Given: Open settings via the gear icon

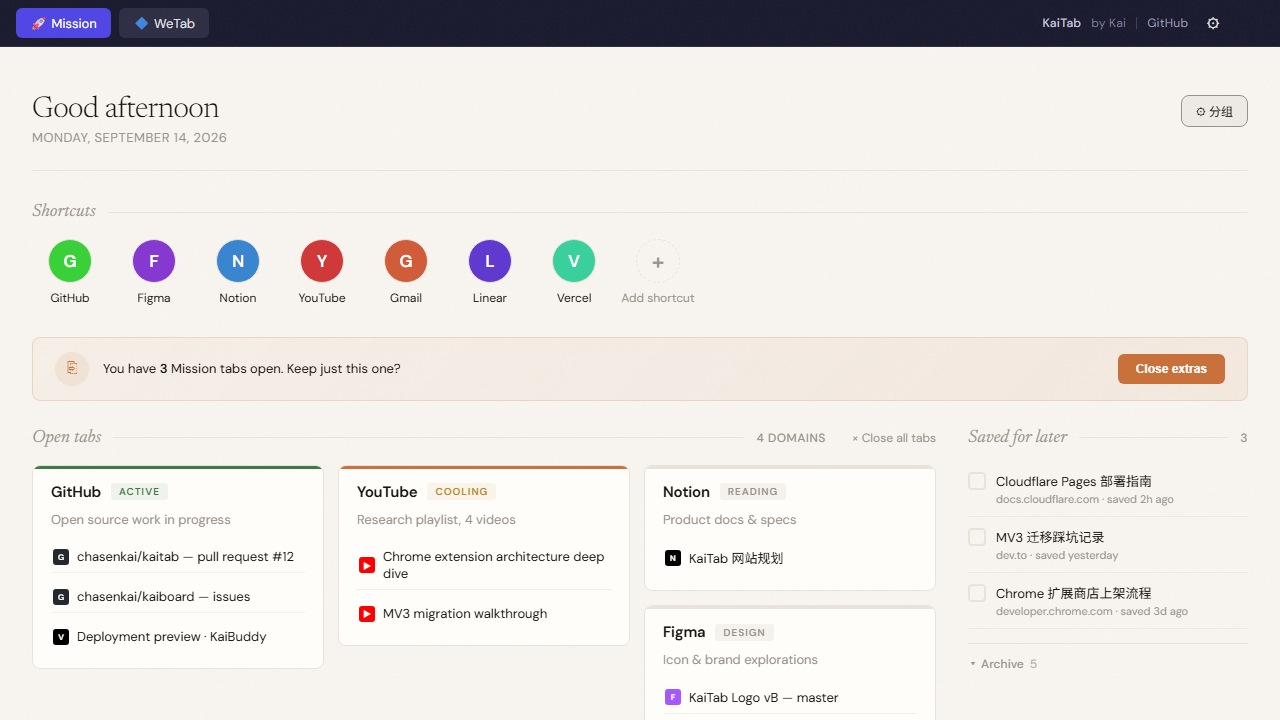Looking at the screenshot, I should pos(1213,23).
